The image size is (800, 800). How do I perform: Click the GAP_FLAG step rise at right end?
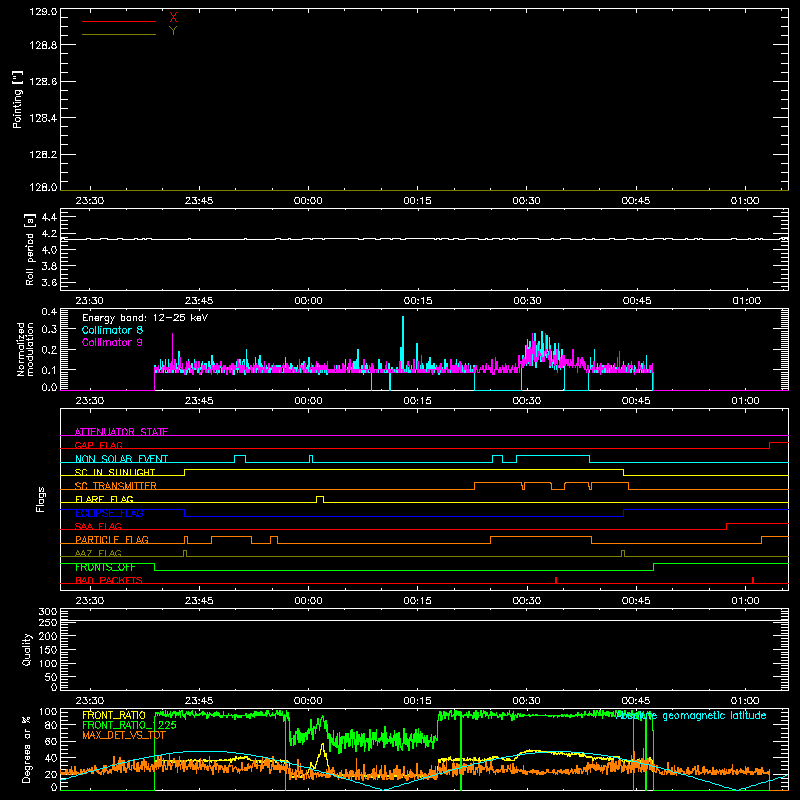click(769, 445)
